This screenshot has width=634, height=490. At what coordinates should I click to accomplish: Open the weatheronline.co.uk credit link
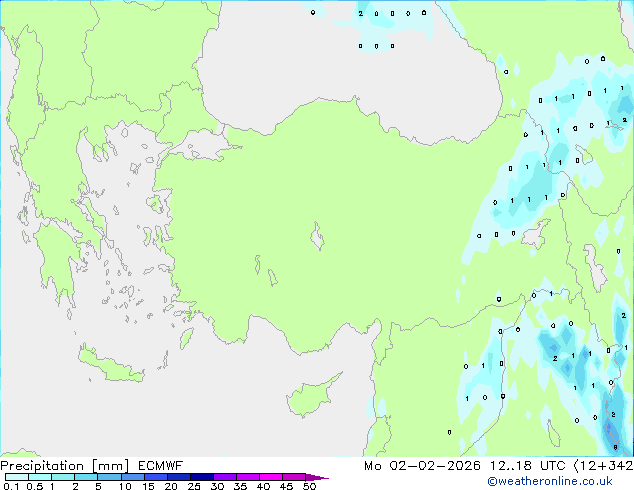pyautogui.click(x=550, y=481)
